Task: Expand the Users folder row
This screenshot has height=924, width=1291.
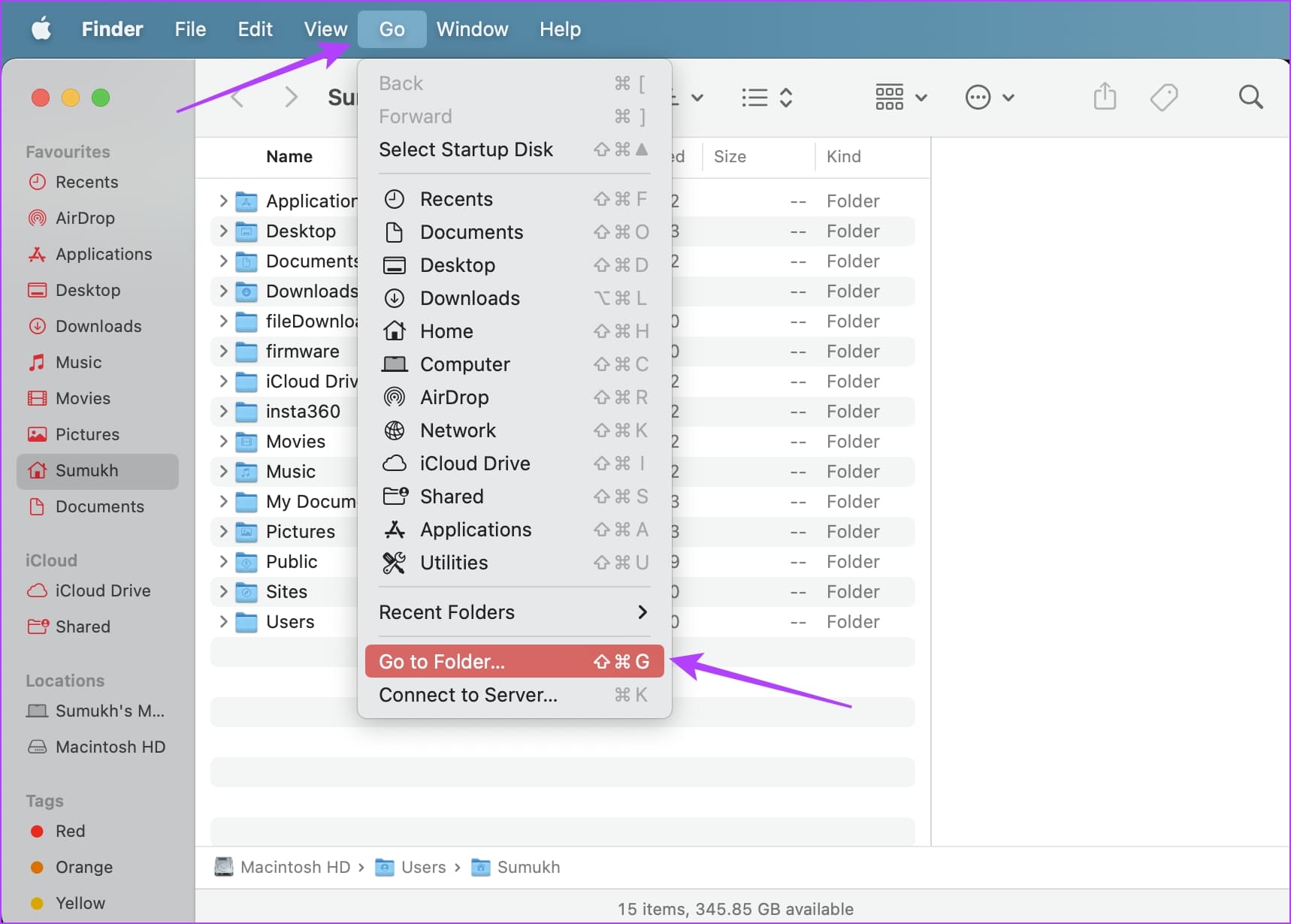Action: click(223, 621)
